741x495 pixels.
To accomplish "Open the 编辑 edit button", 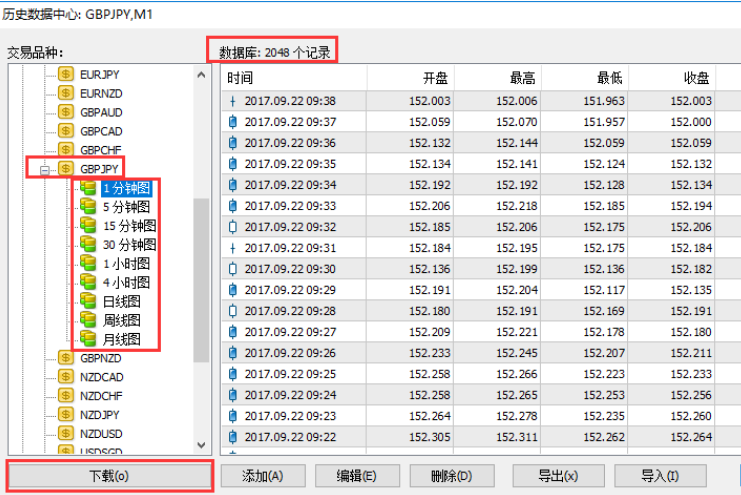I will [356, 476].
